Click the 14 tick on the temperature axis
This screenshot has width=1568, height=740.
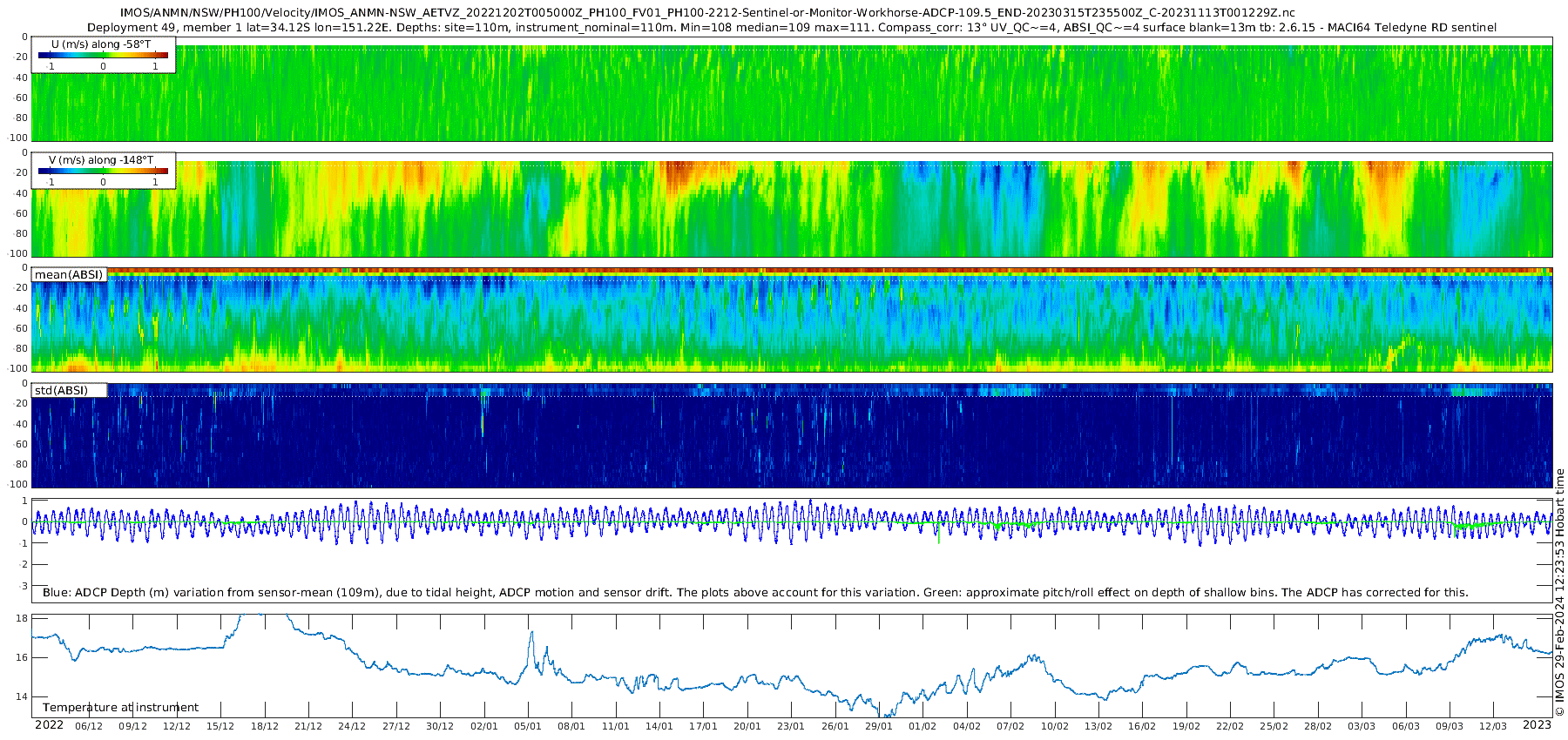point(23,696)
